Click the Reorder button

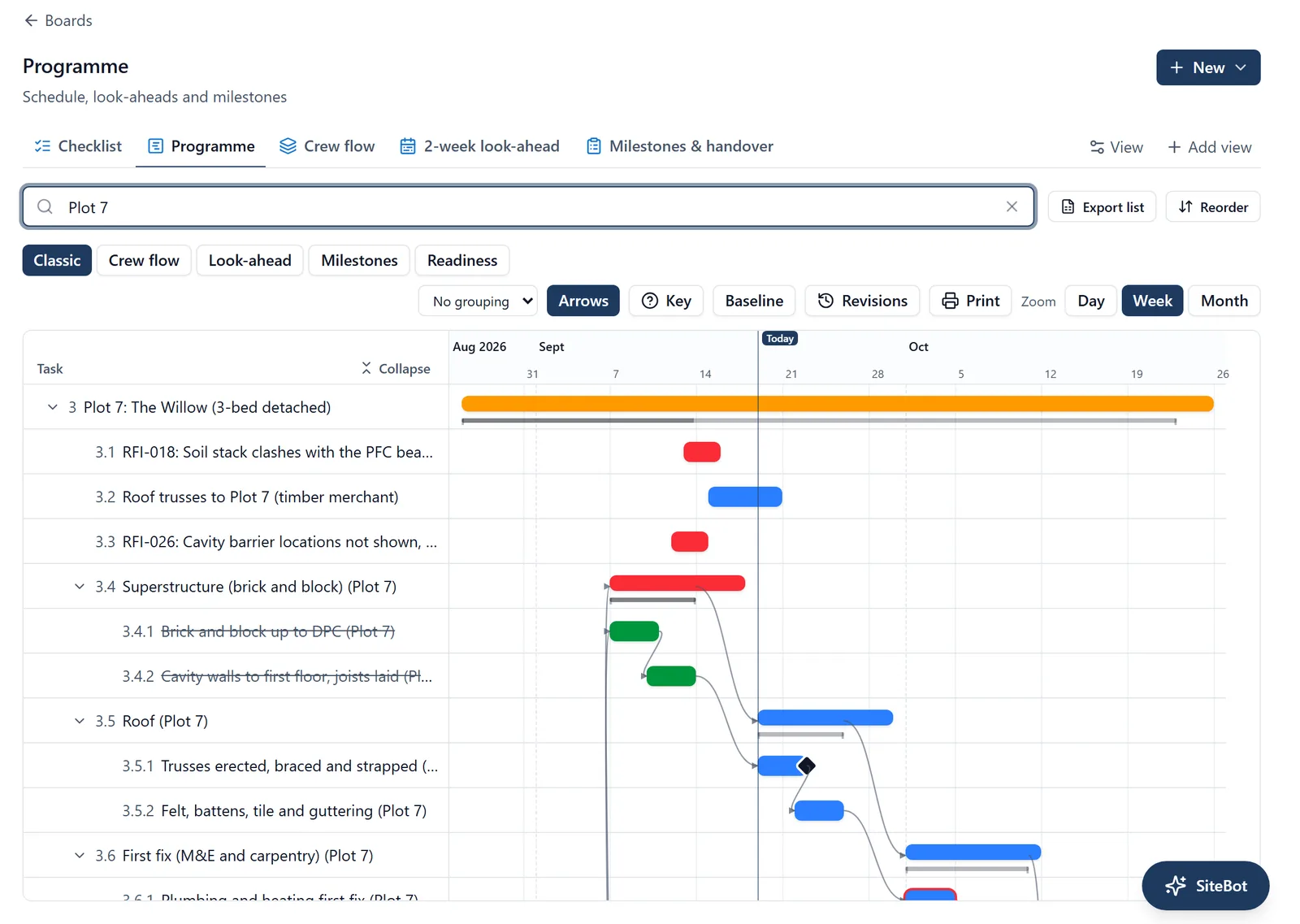click(1212, 207)
